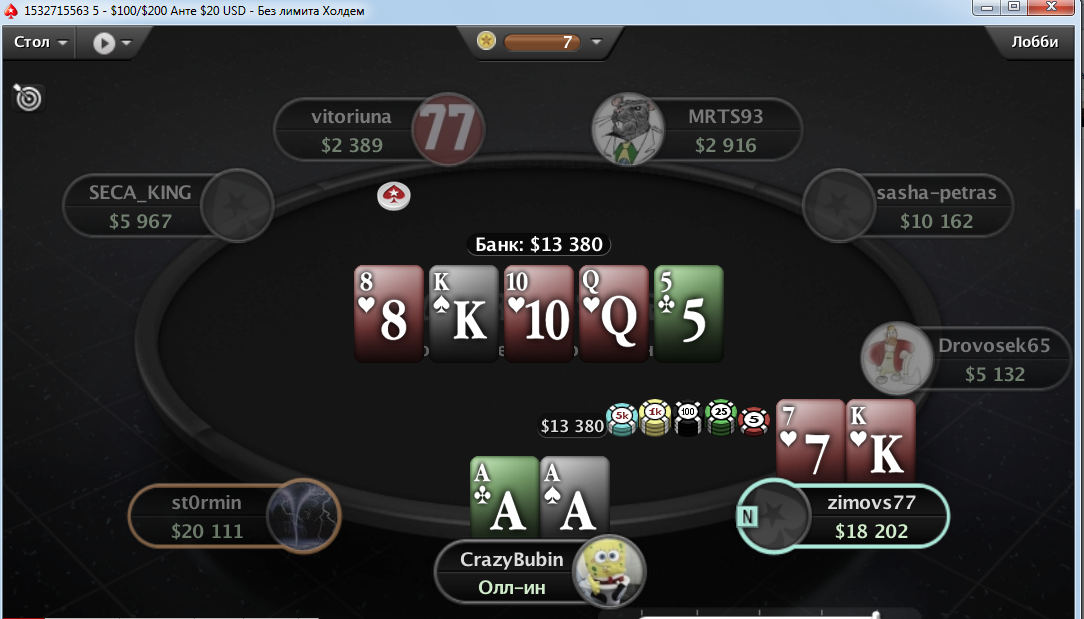Click MRTS93's rat avatar
The height and width of the screenshot is (619, 1084).
(x=628, y=129)
